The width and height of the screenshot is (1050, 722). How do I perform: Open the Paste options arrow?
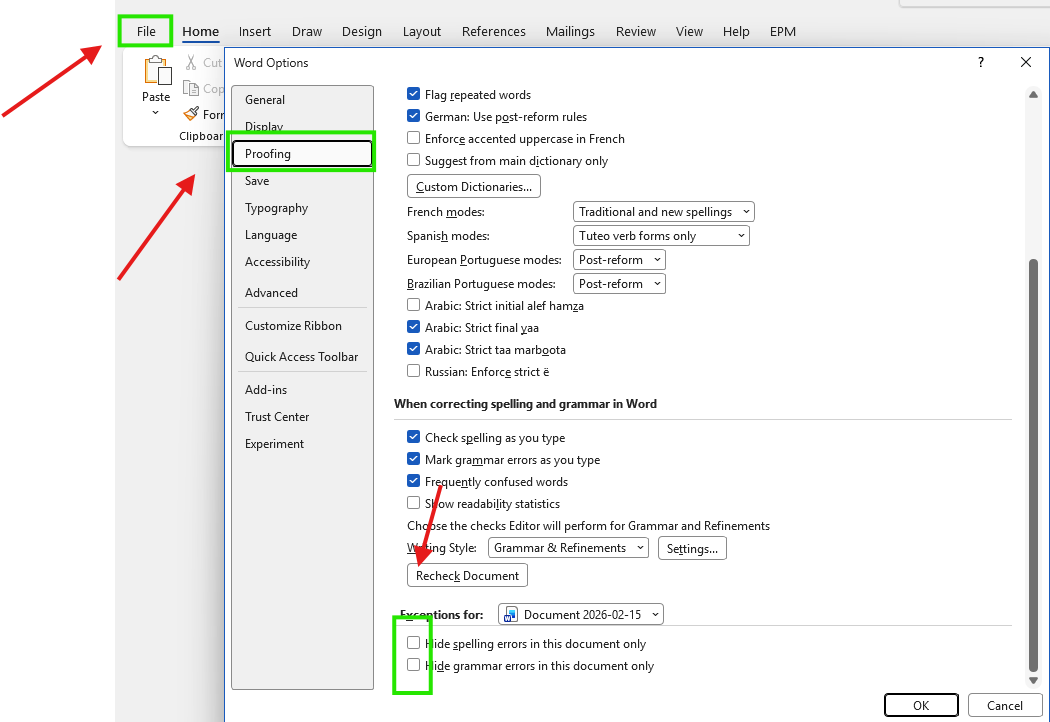tap(155, 113)
